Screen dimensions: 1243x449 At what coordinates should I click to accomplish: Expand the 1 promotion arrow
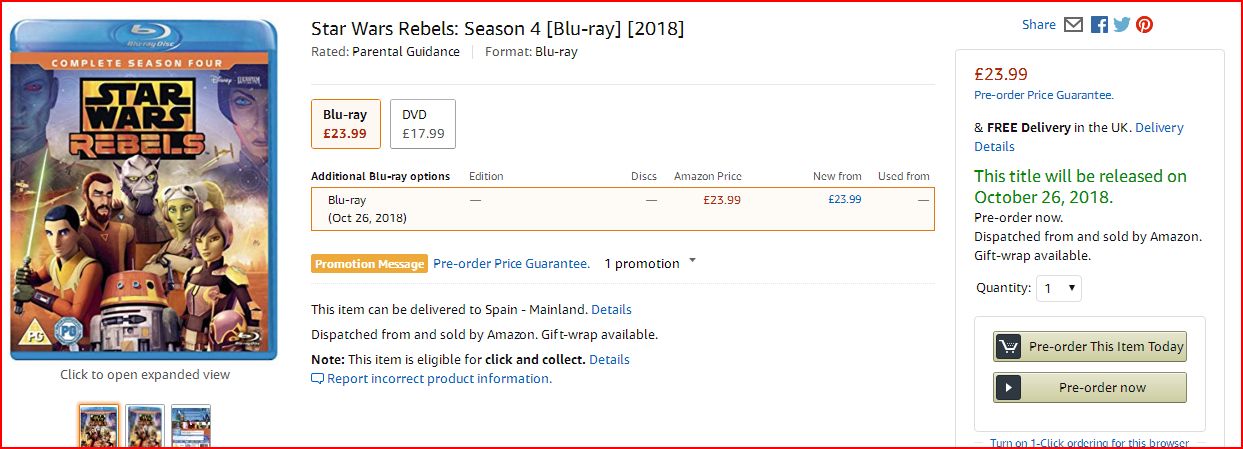coord(692,262)
